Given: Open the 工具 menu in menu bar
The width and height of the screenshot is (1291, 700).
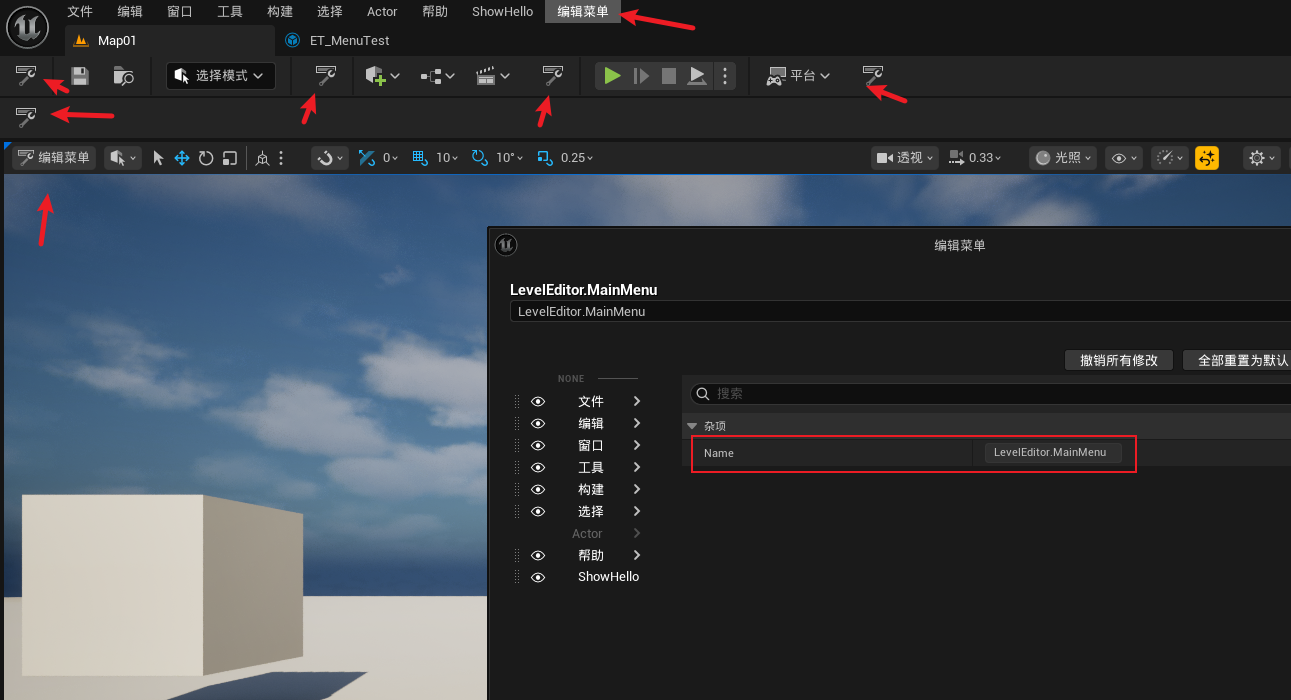Looking at the screenshot, I should click(230, 12).
